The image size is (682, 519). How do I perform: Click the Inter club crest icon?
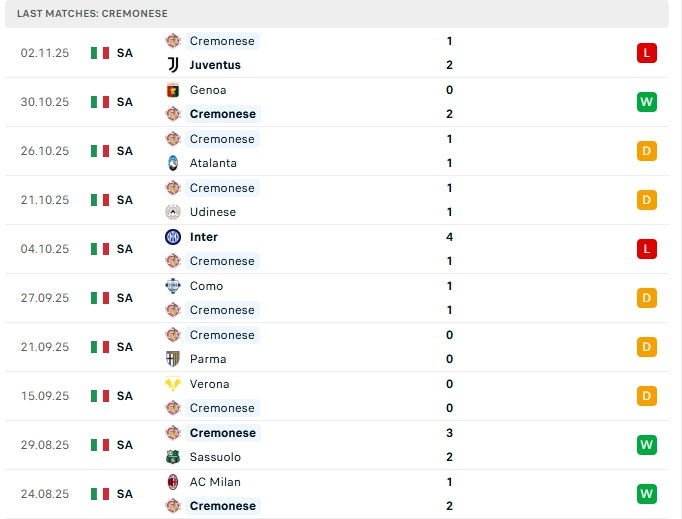click(x=173, y=237)
